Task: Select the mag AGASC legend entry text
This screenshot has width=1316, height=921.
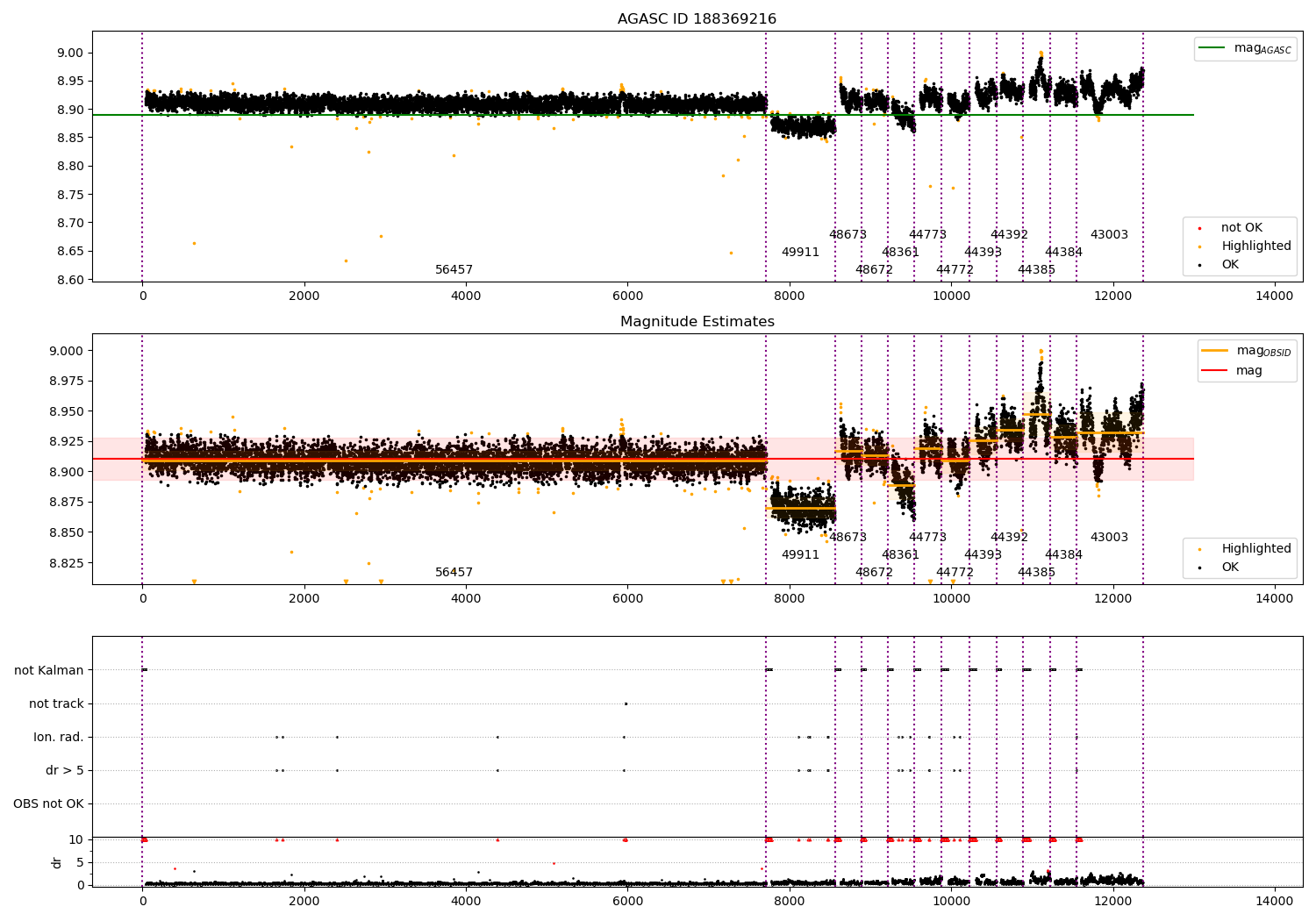Action: pos(1262,48)
